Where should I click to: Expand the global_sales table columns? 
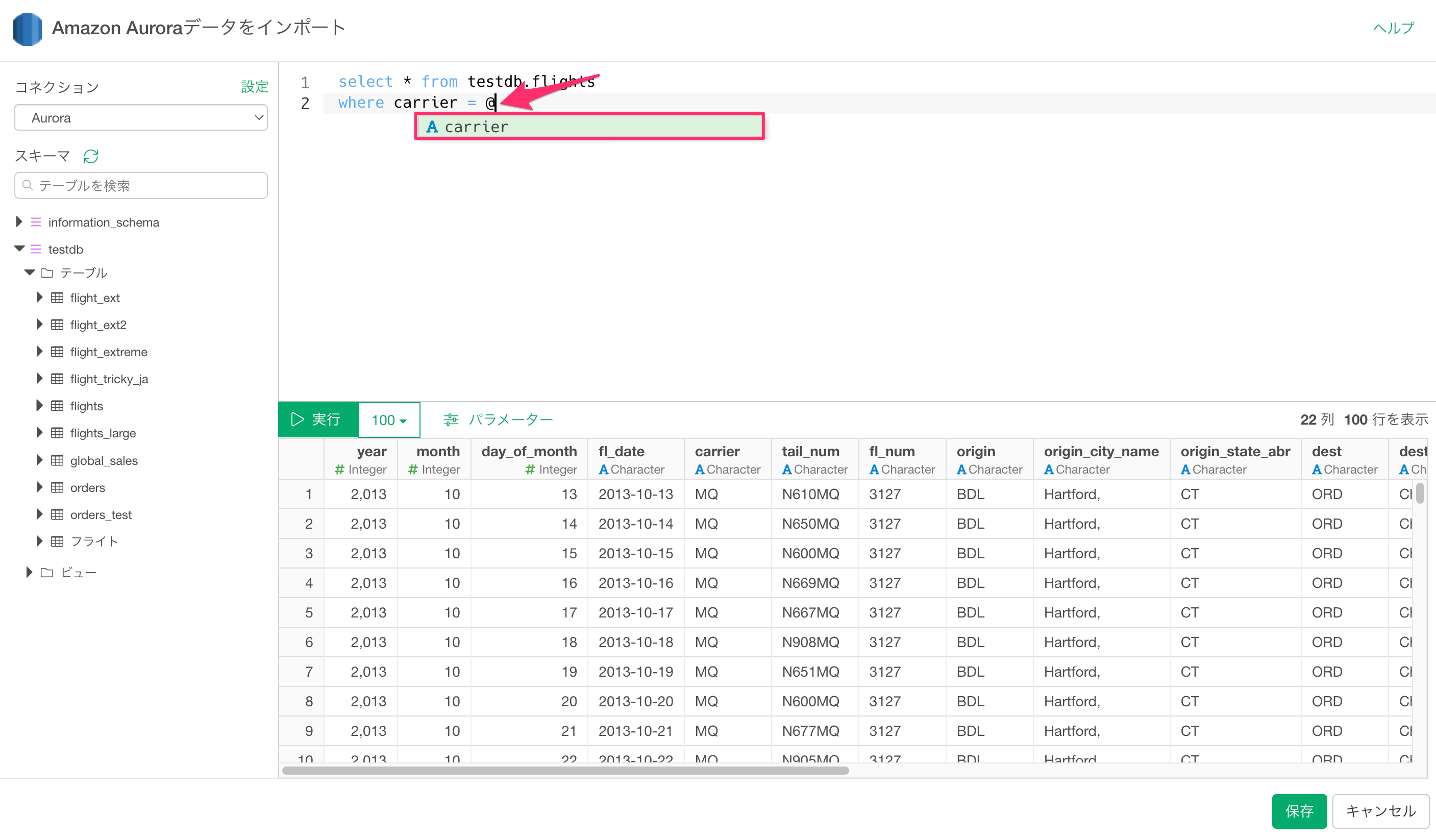tap(39, 460)
